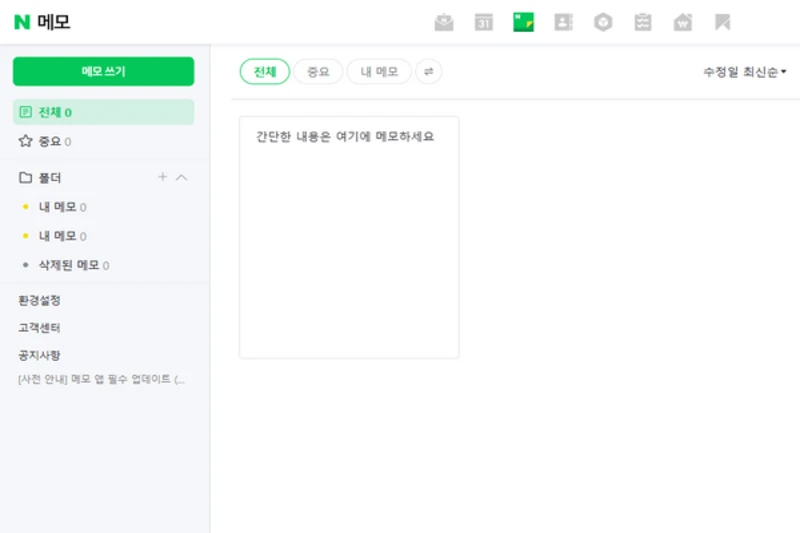800x533 pixels.
Task: Collapse the 폴더 section chevron
Action: point(182,177)
